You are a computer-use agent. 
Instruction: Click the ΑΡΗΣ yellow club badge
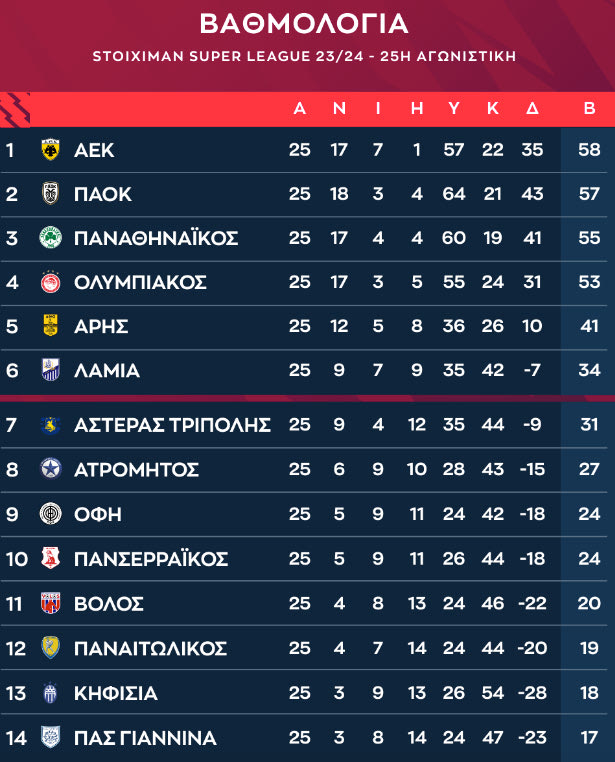pos(49,326)
